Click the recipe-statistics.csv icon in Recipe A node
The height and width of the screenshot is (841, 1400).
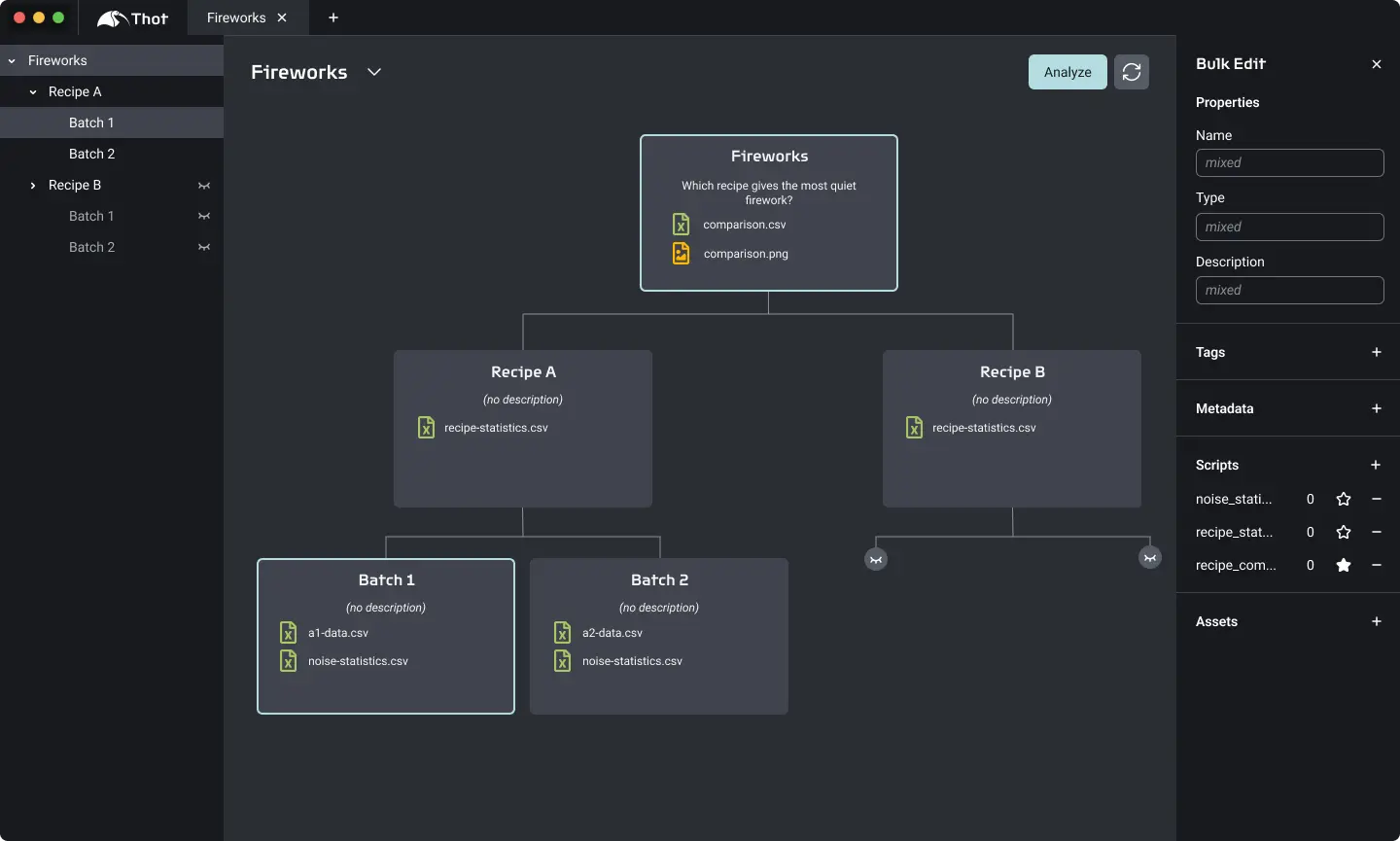point(427,428)
